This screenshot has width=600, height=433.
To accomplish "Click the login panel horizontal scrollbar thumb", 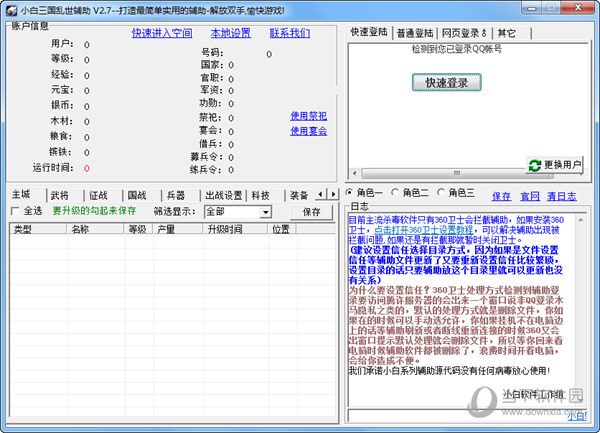I will tap(457, 173).
